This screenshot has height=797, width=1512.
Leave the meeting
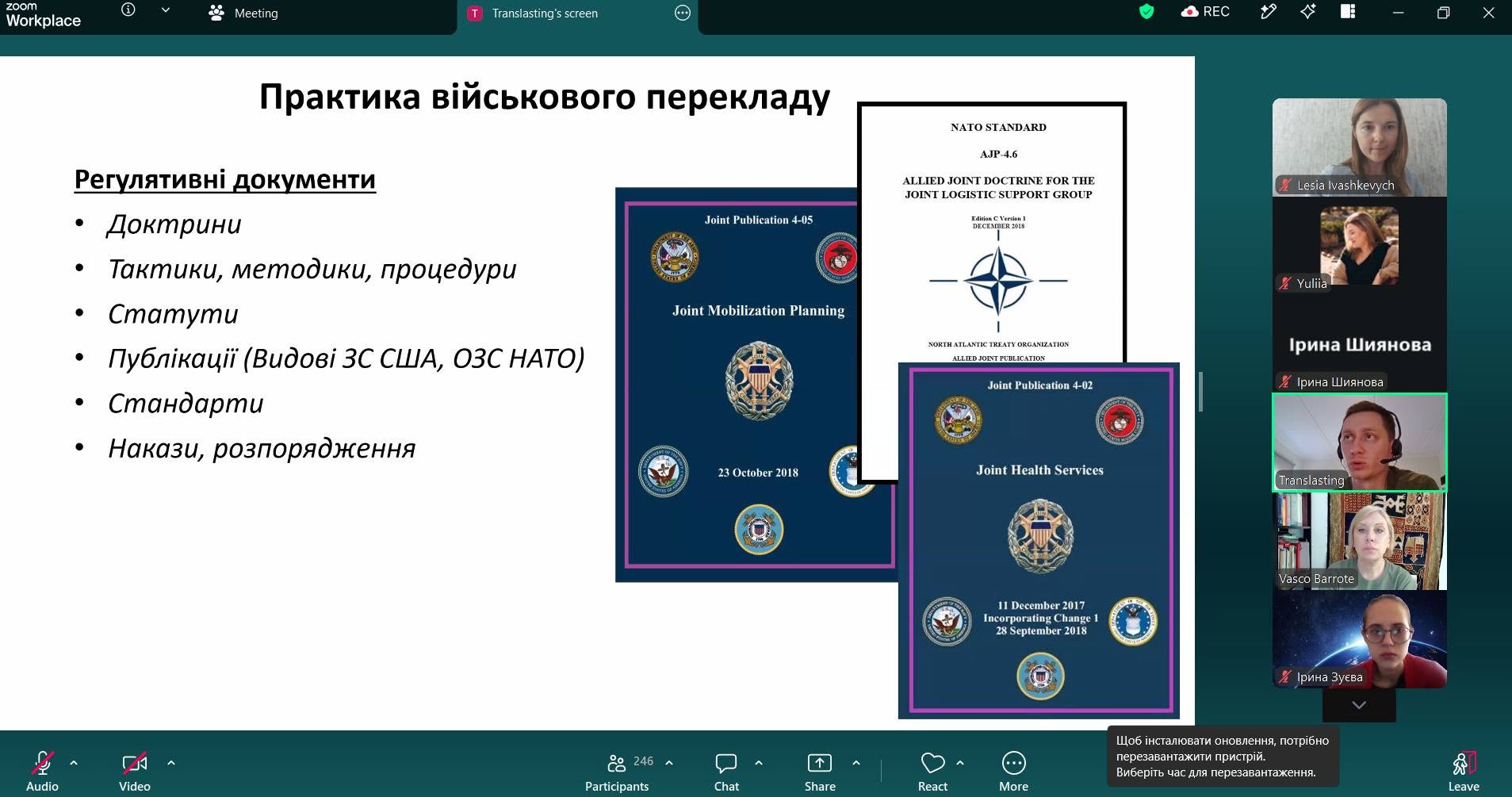(x=1464, y=771)
